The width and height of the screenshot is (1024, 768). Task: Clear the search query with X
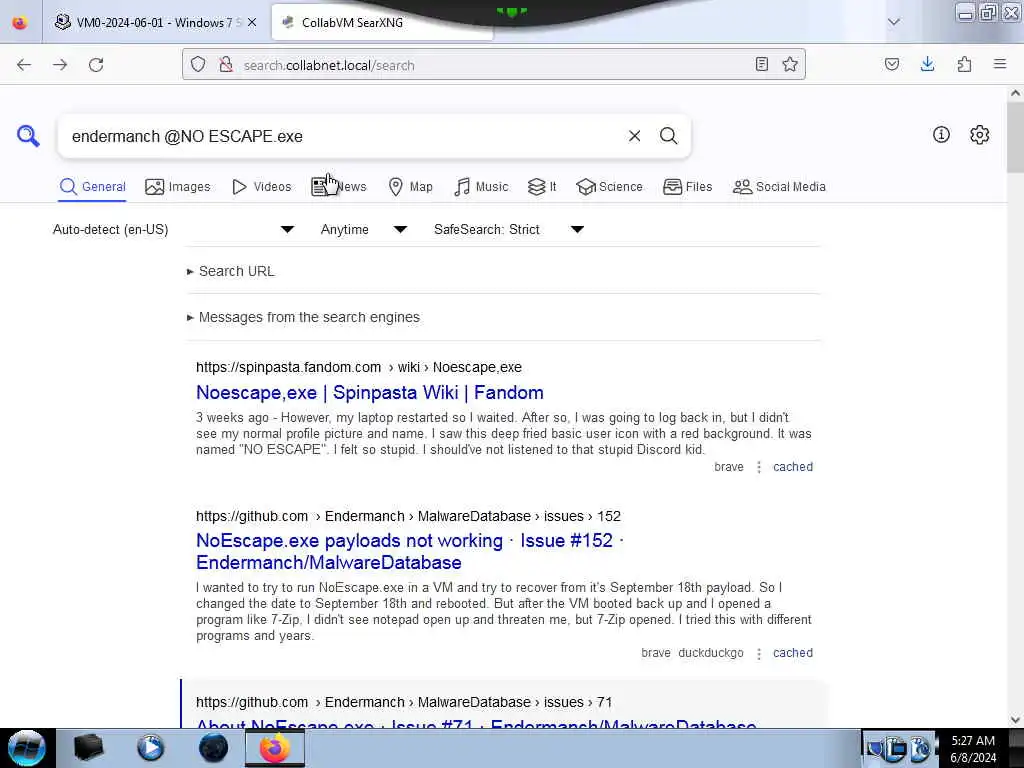[x=634, y=136]
